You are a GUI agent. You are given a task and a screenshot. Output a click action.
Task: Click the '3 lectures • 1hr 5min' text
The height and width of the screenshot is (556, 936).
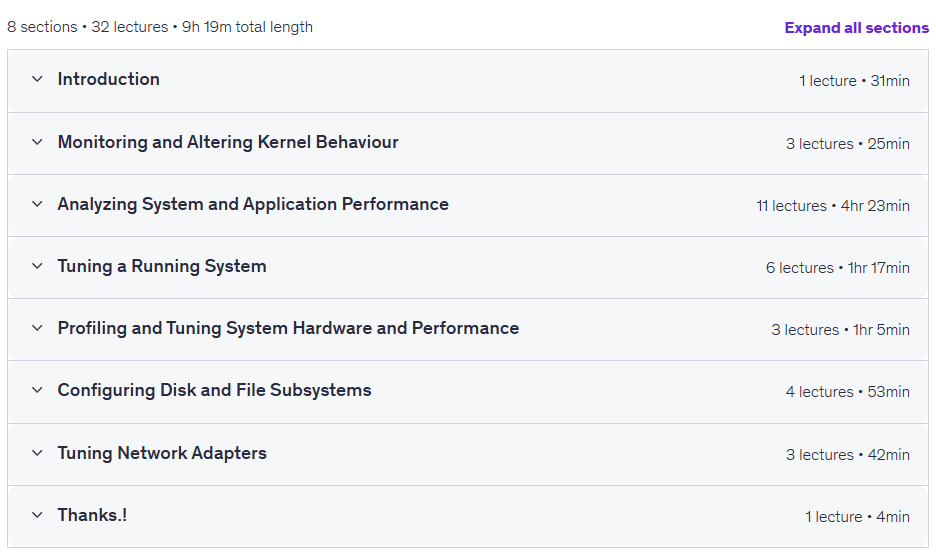840,330
